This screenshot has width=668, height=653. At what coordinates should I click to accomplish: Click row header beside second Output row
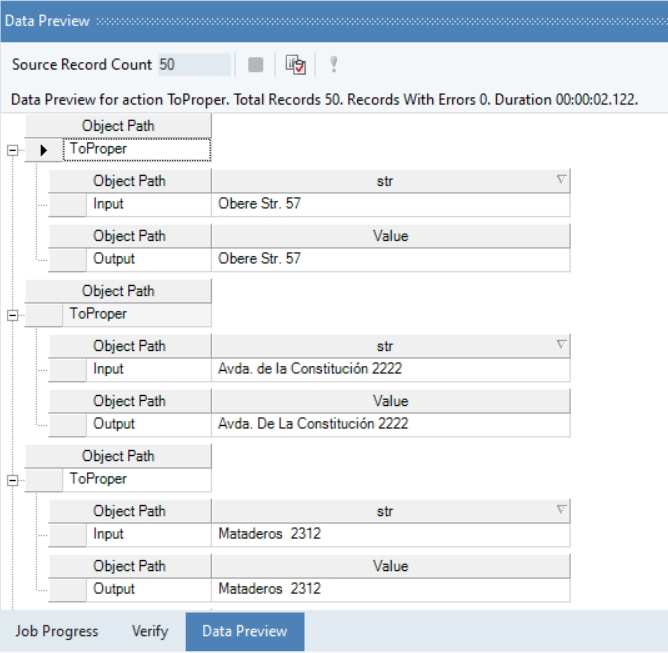(67, 424)
